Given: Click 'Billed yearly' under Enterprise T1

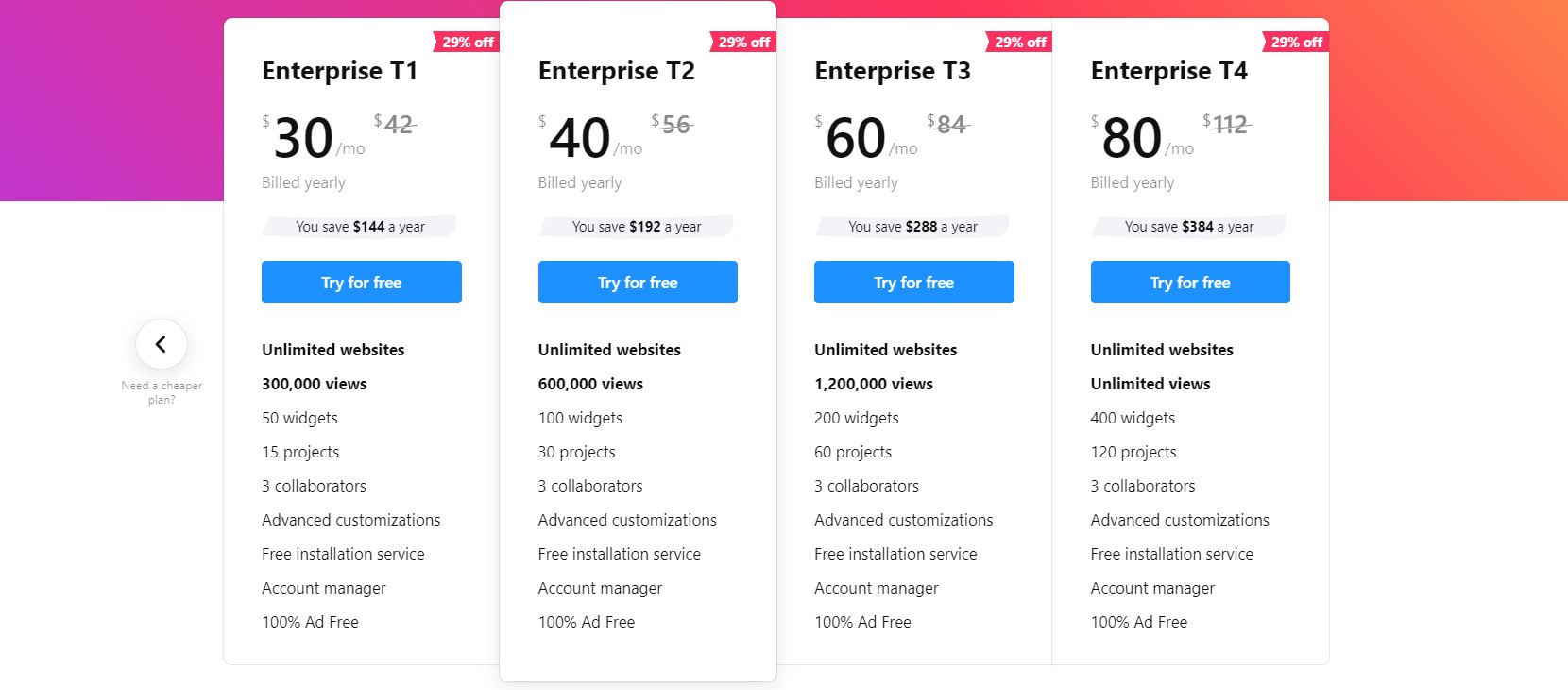Looking at the screenshot, I should tap(303, 182).
